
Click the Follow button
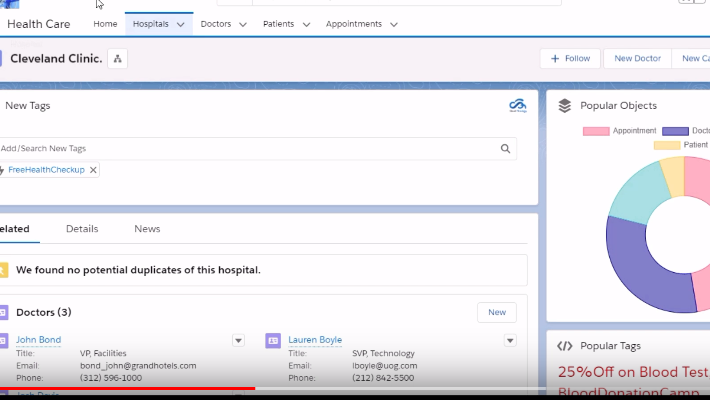(570, 58)
